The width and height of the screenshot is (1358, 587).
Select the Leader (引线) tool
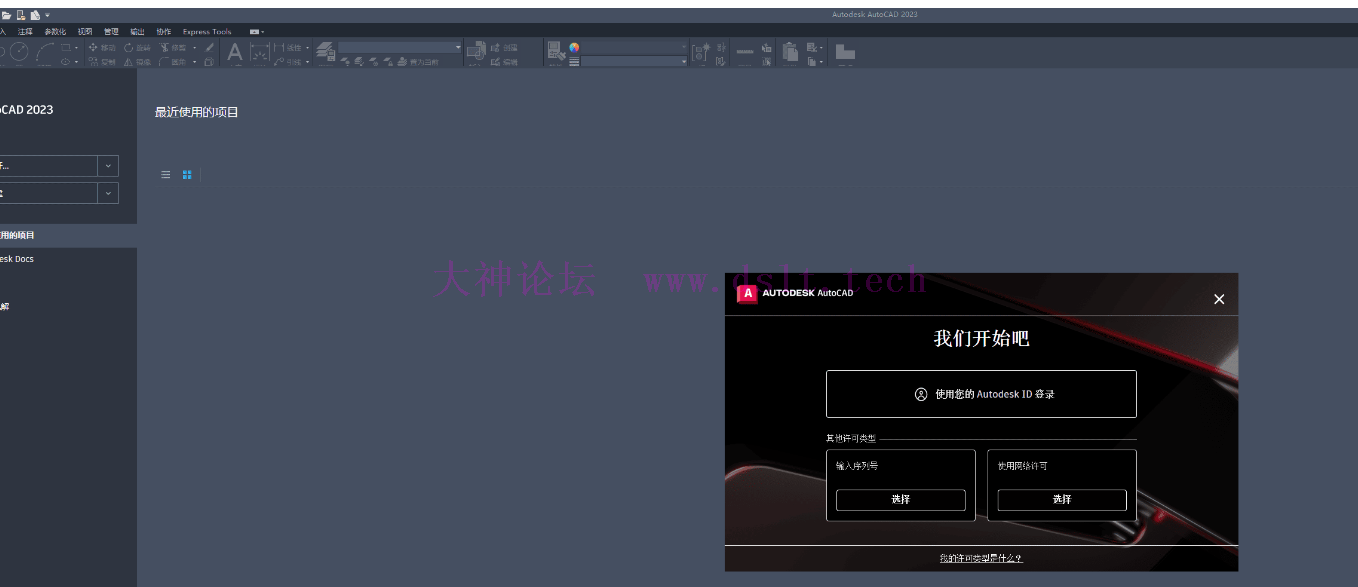288,62
